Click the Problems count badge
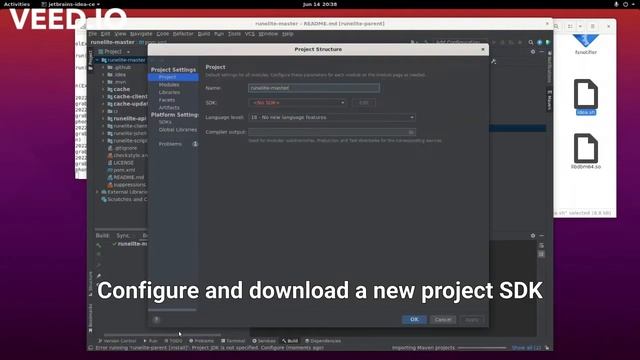 coord(195,144)
